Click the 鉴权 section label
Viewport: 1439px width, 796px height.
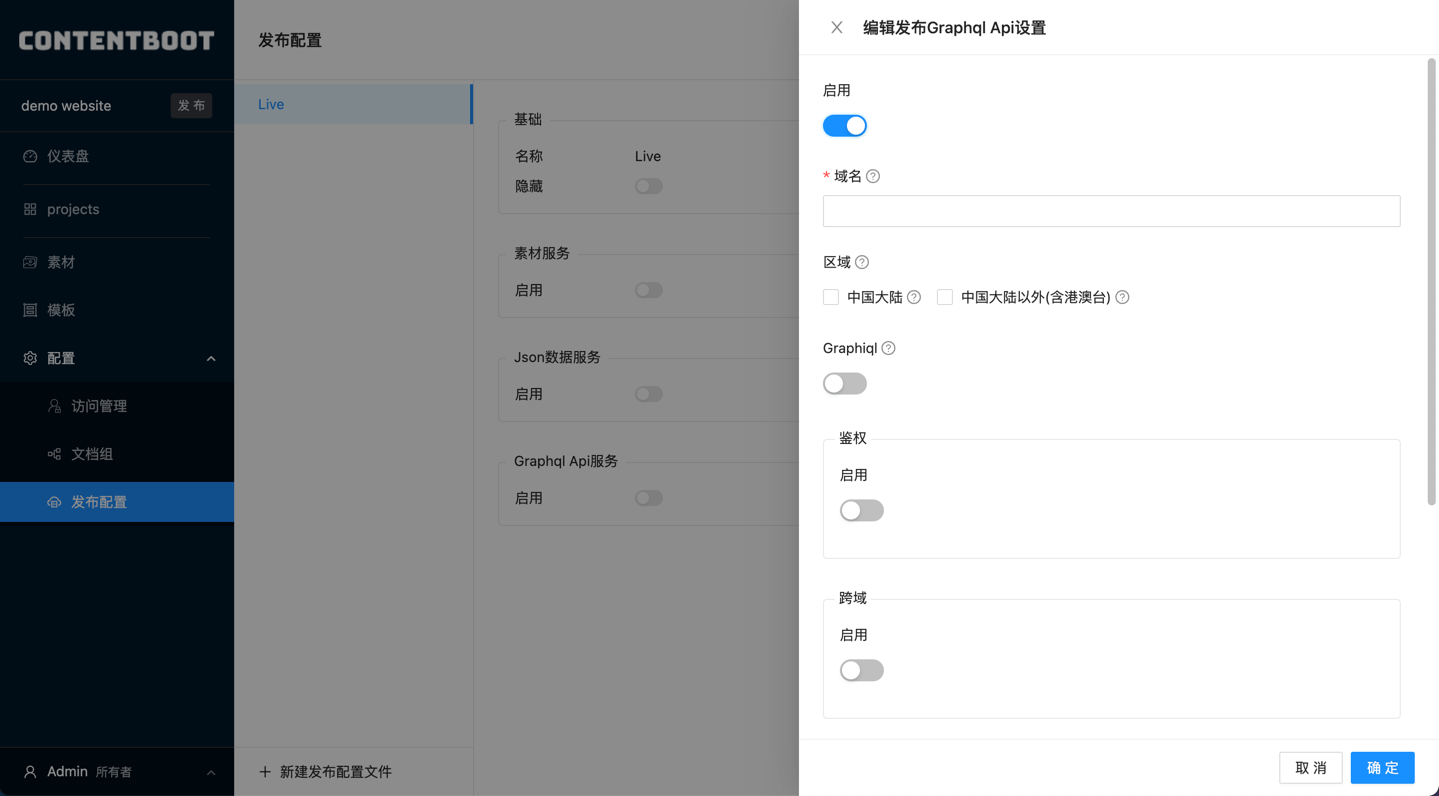coord(853,438)
